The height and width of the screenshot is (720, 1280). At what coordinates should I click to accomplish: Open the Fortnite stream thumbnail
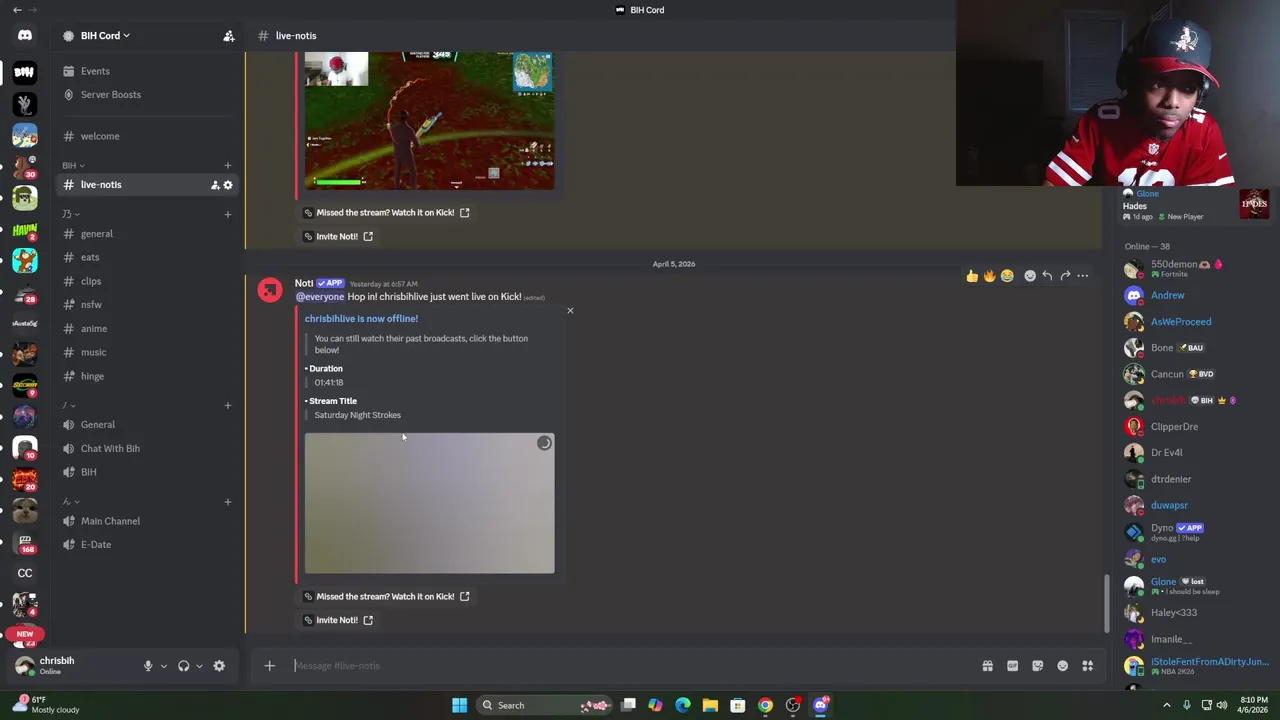tap(429, 121)
